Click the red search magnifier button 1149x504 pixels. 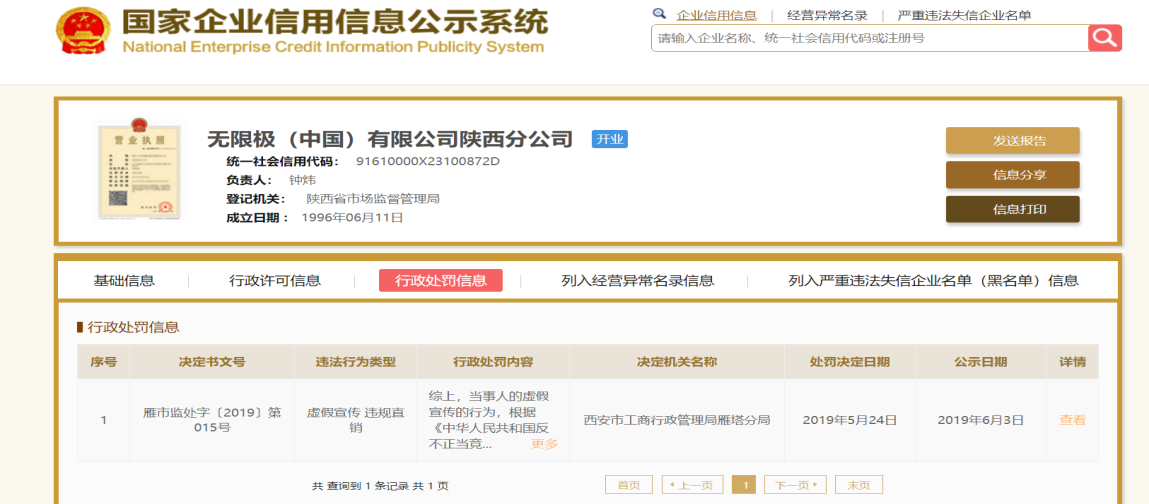click(x=1105, y=37)
